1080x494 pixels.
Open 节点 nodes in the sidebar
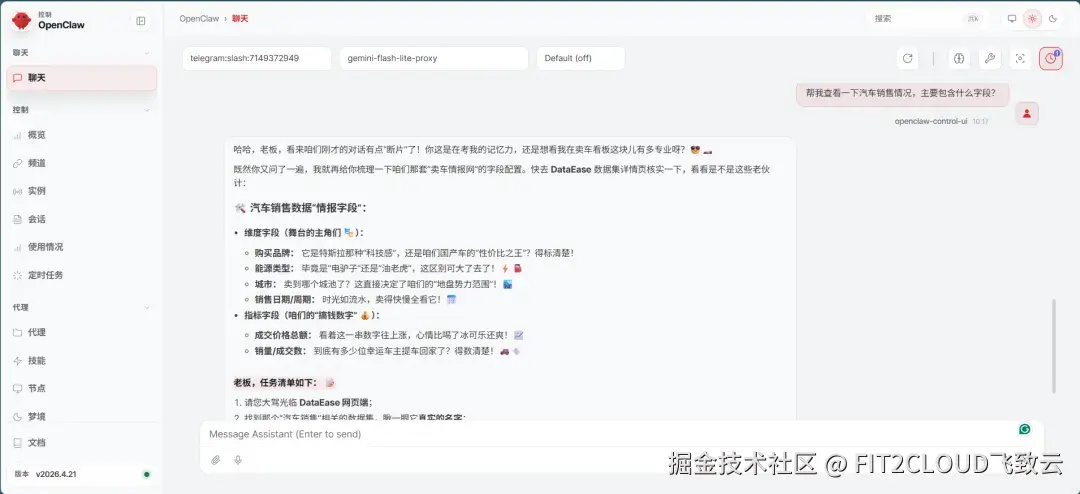click(x=81, y=388)
